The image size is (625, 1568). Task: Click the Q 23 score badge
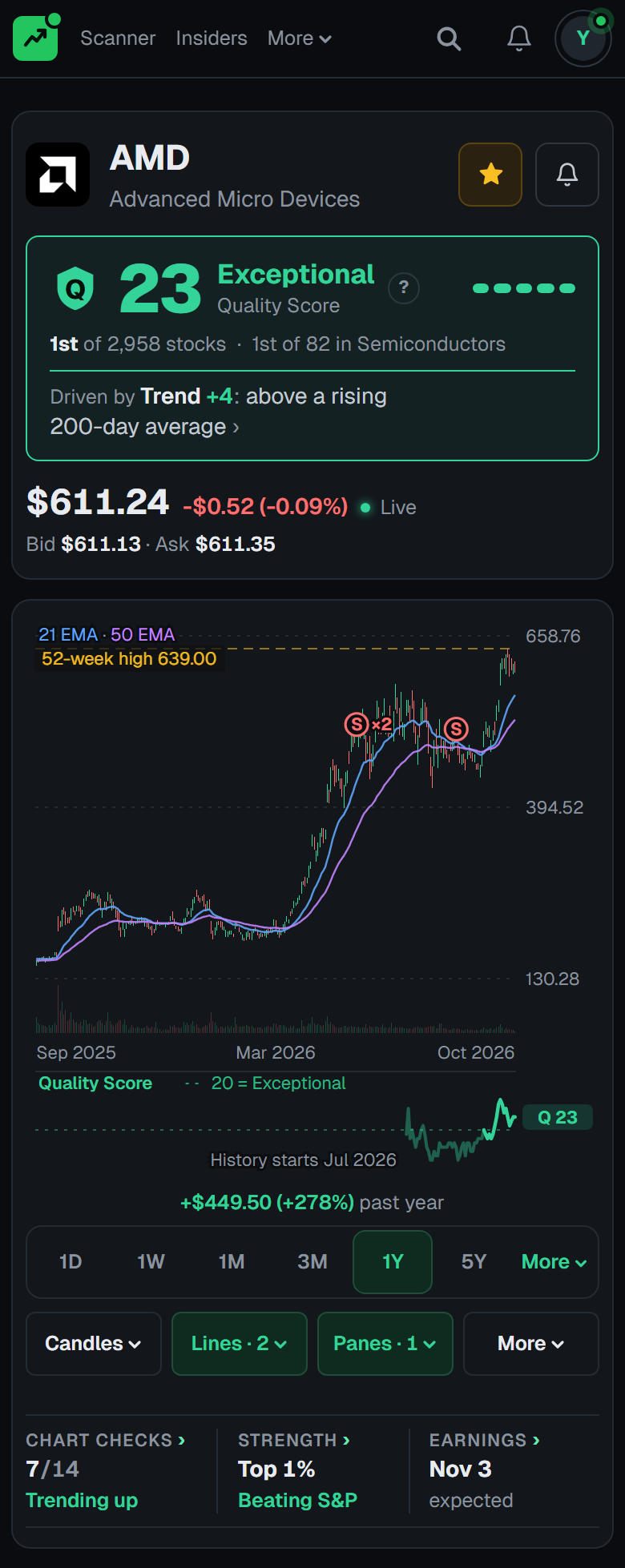coord(558,1117)
